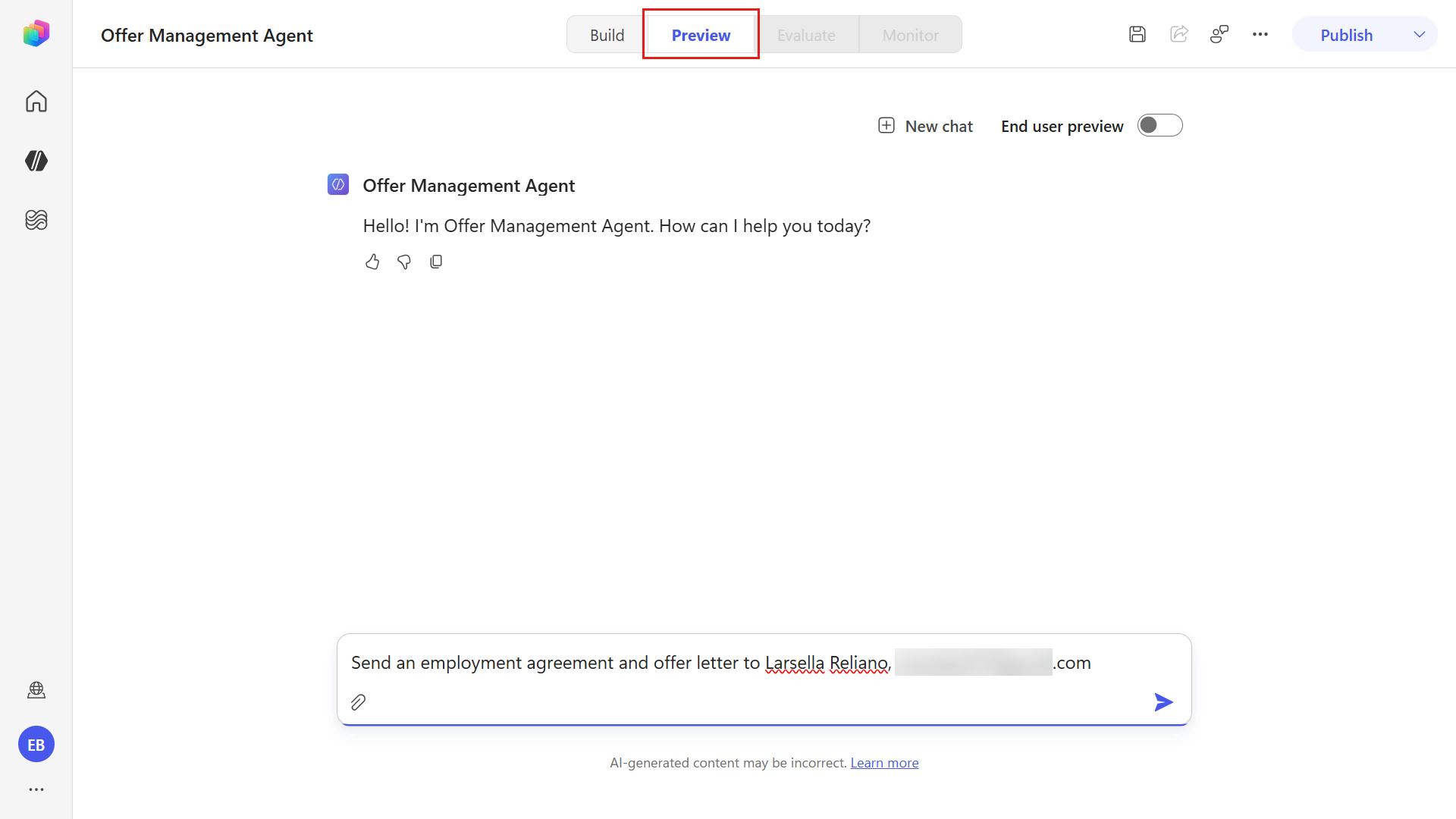Open the Monitor tab
Screen dimensions: 1456x819
(x=910, y=35)
